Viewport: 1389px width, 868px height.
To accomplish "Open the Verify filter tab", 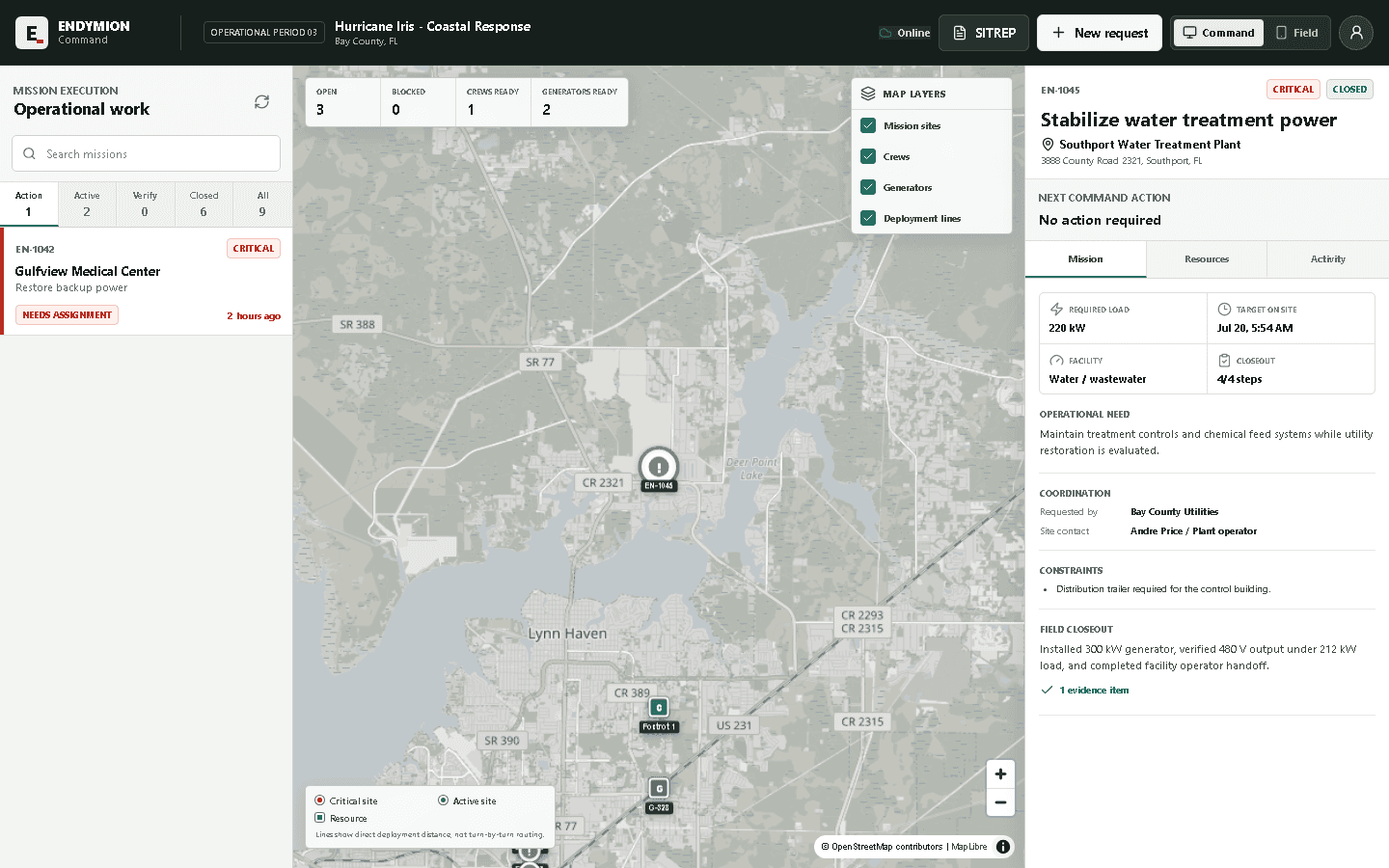I will [x=145, y=203].
